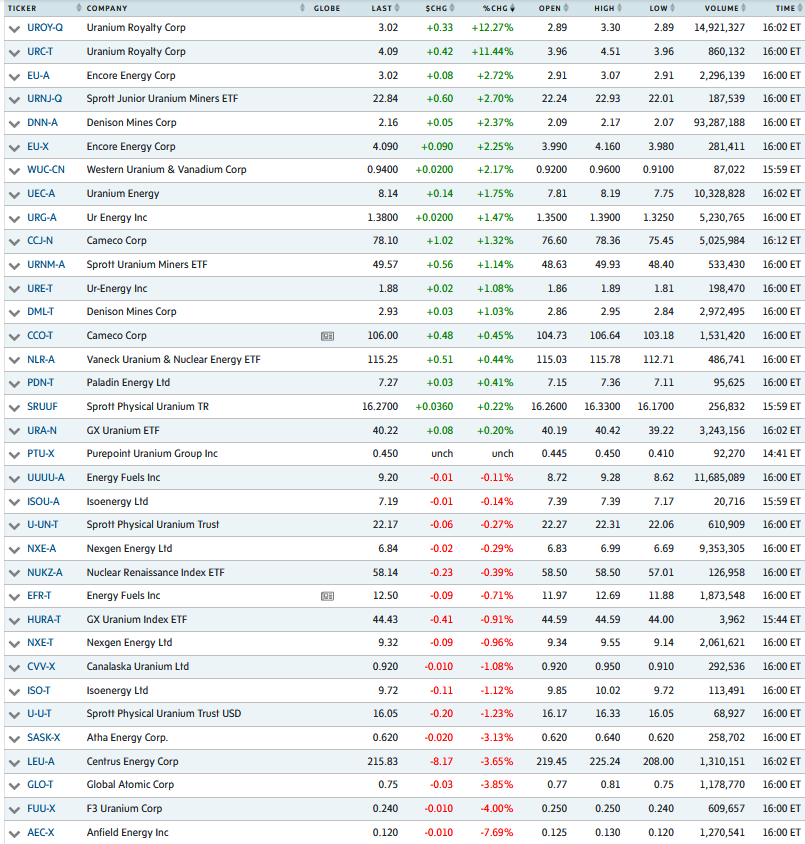
Task: Select 'Centrus Energy Corp' company name
Action: [x=132, y=761]
